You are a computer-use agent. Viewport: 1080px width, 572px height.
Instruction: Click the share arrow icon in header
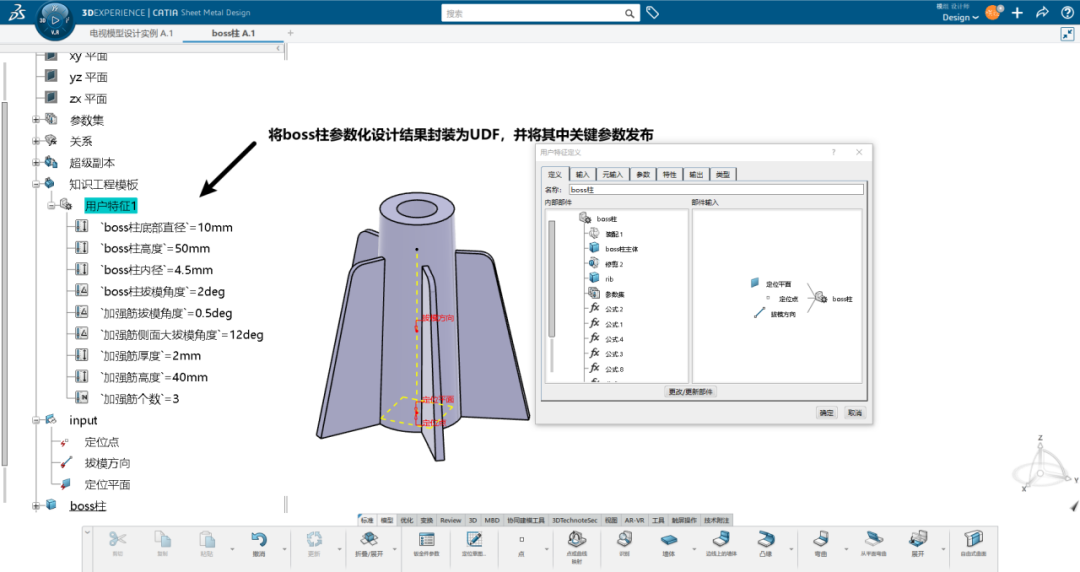[x=1041, y=13]
